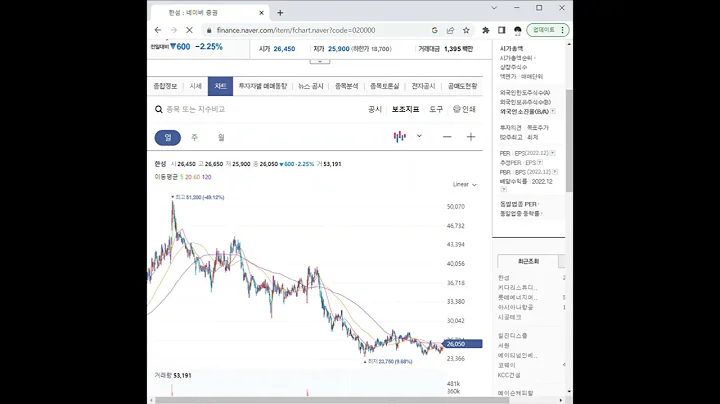Open the tab search chevron in the title bar
This screenshot has height=404, width=720.
494,8
